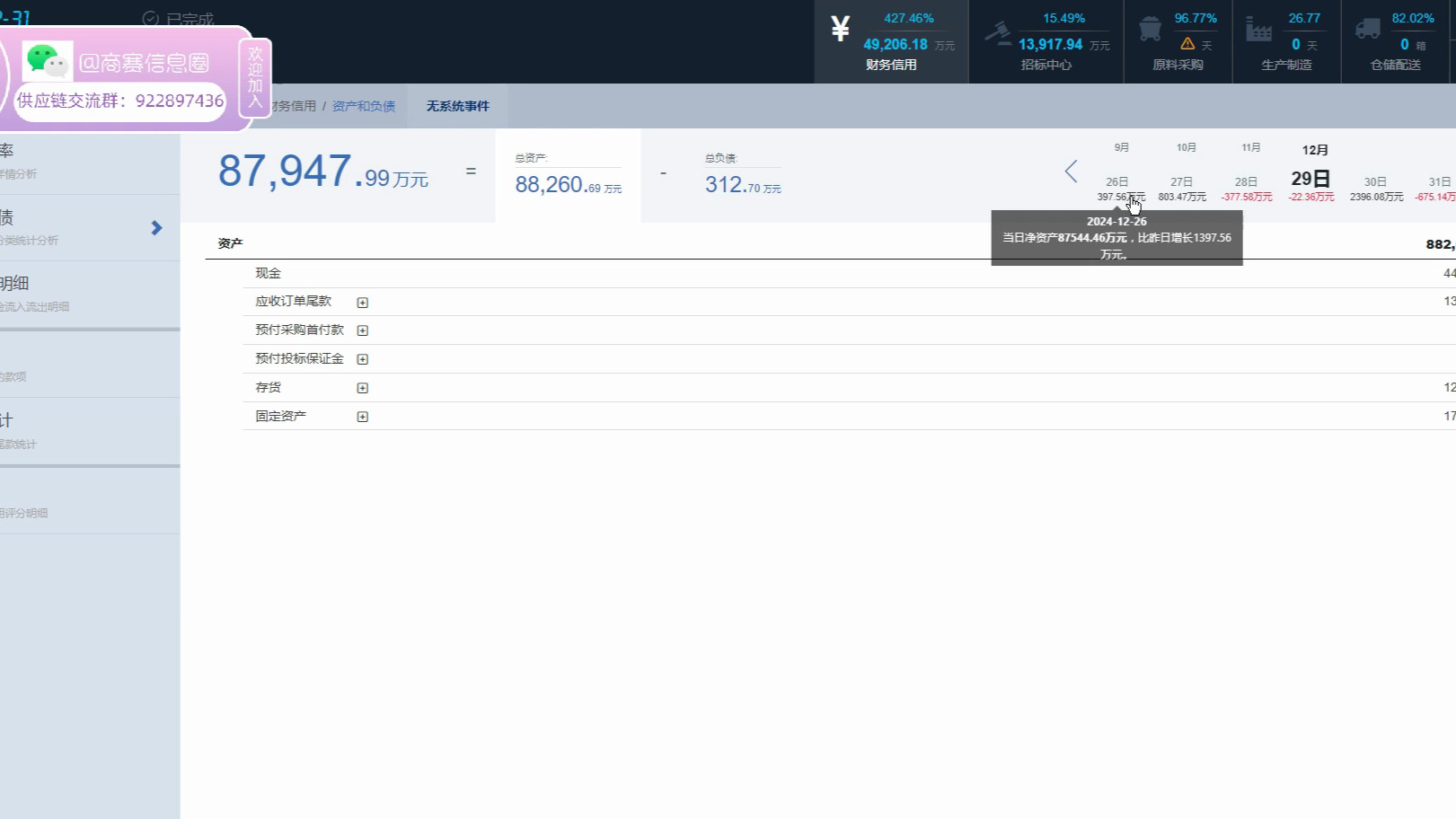
Task: Click the 49,206.18 万元 header value
Action: click(909, 44)
